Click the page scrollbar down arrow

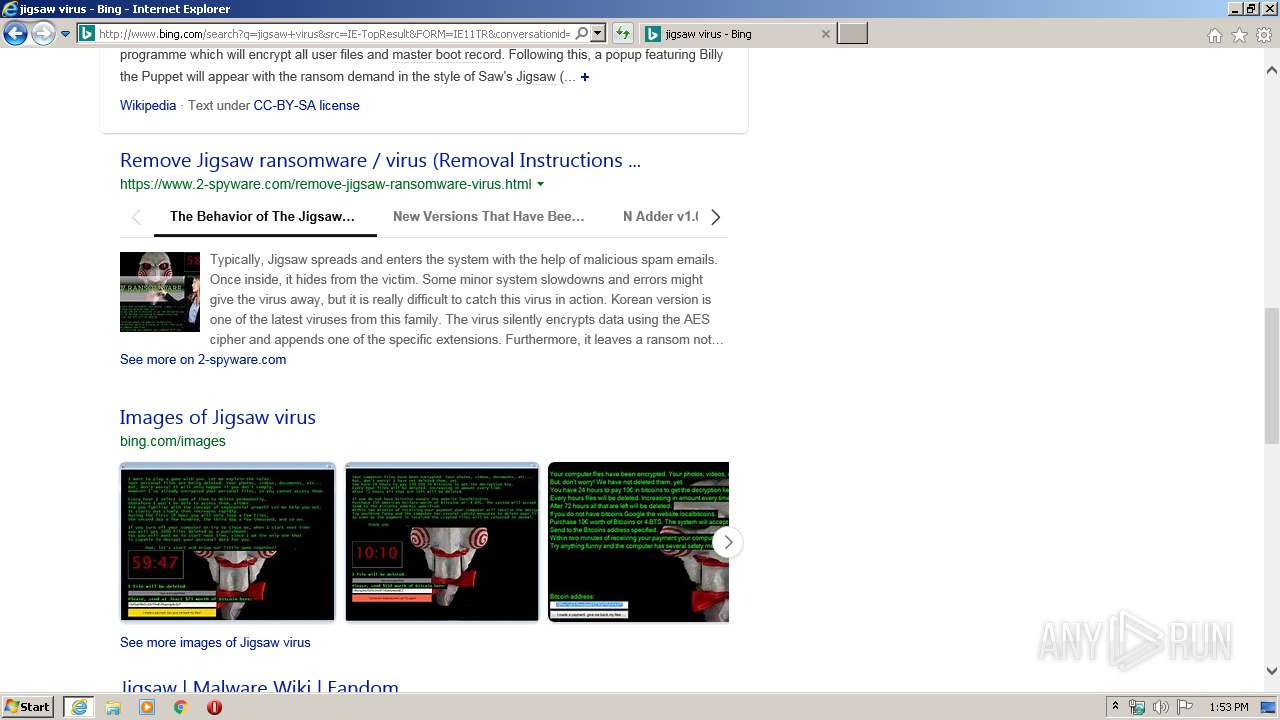[x=1272, y=671]
